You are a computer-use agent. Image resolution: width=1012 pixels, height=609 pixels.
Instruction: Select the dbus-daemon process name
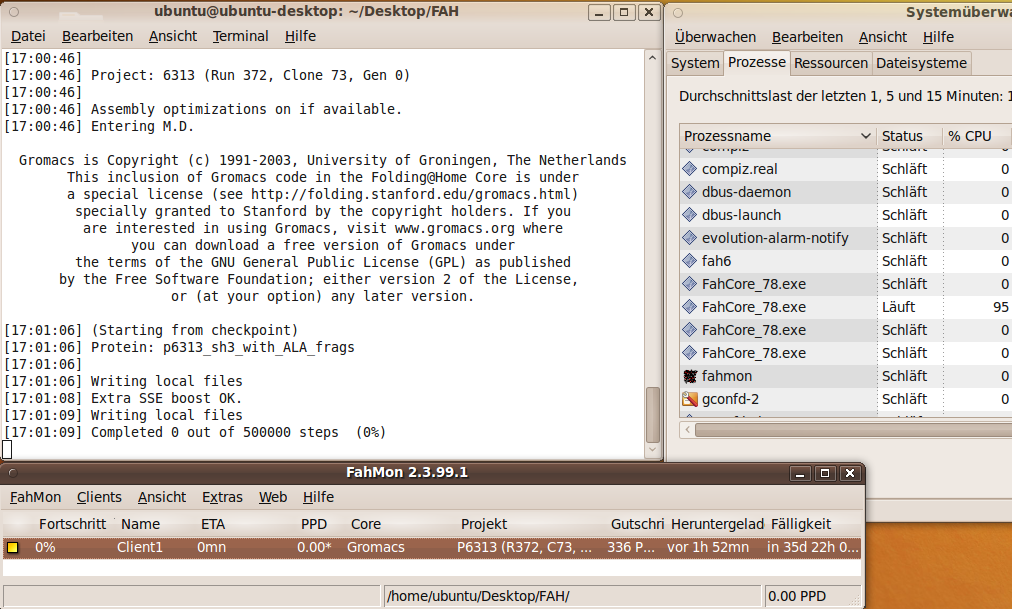(746, 192)
